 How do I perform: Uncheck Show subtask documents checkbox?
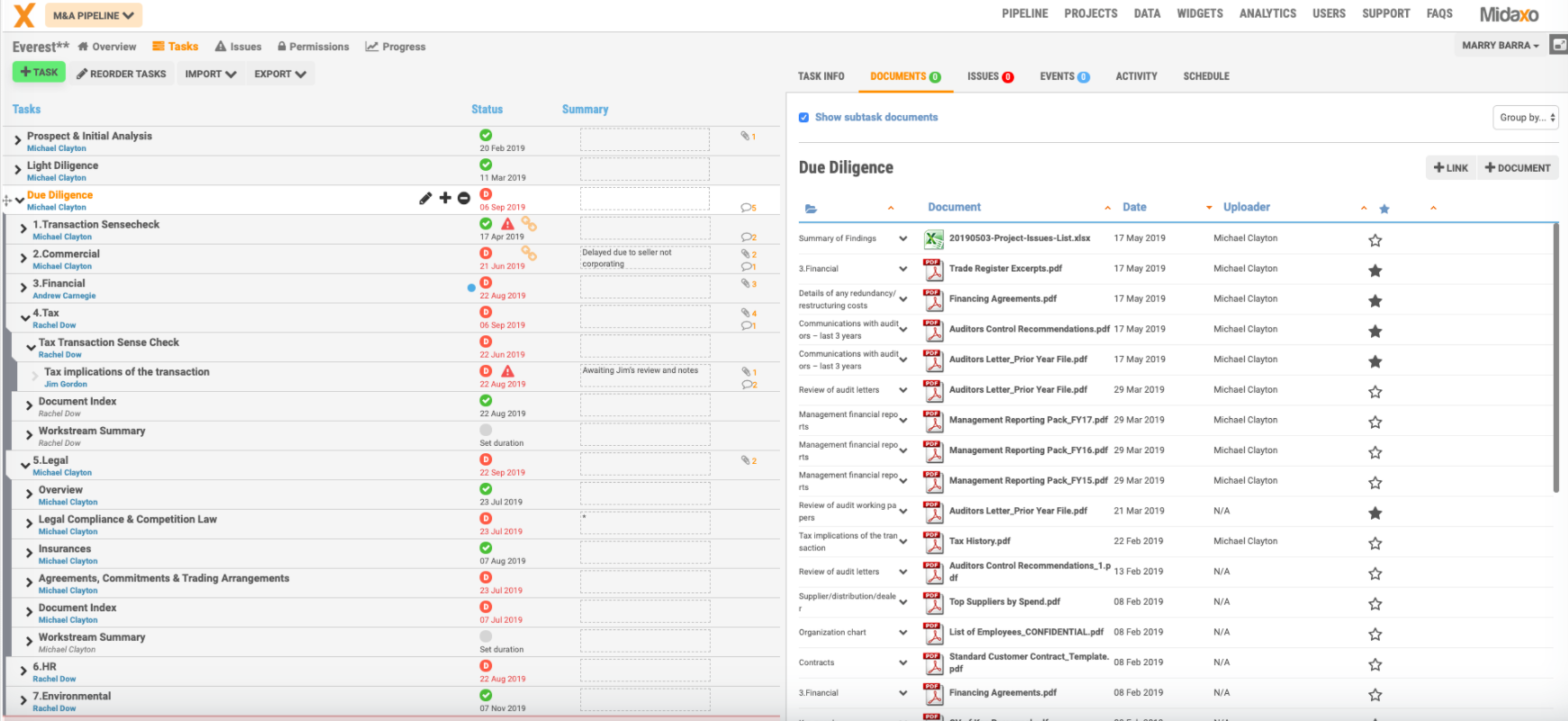pos(803,118)
